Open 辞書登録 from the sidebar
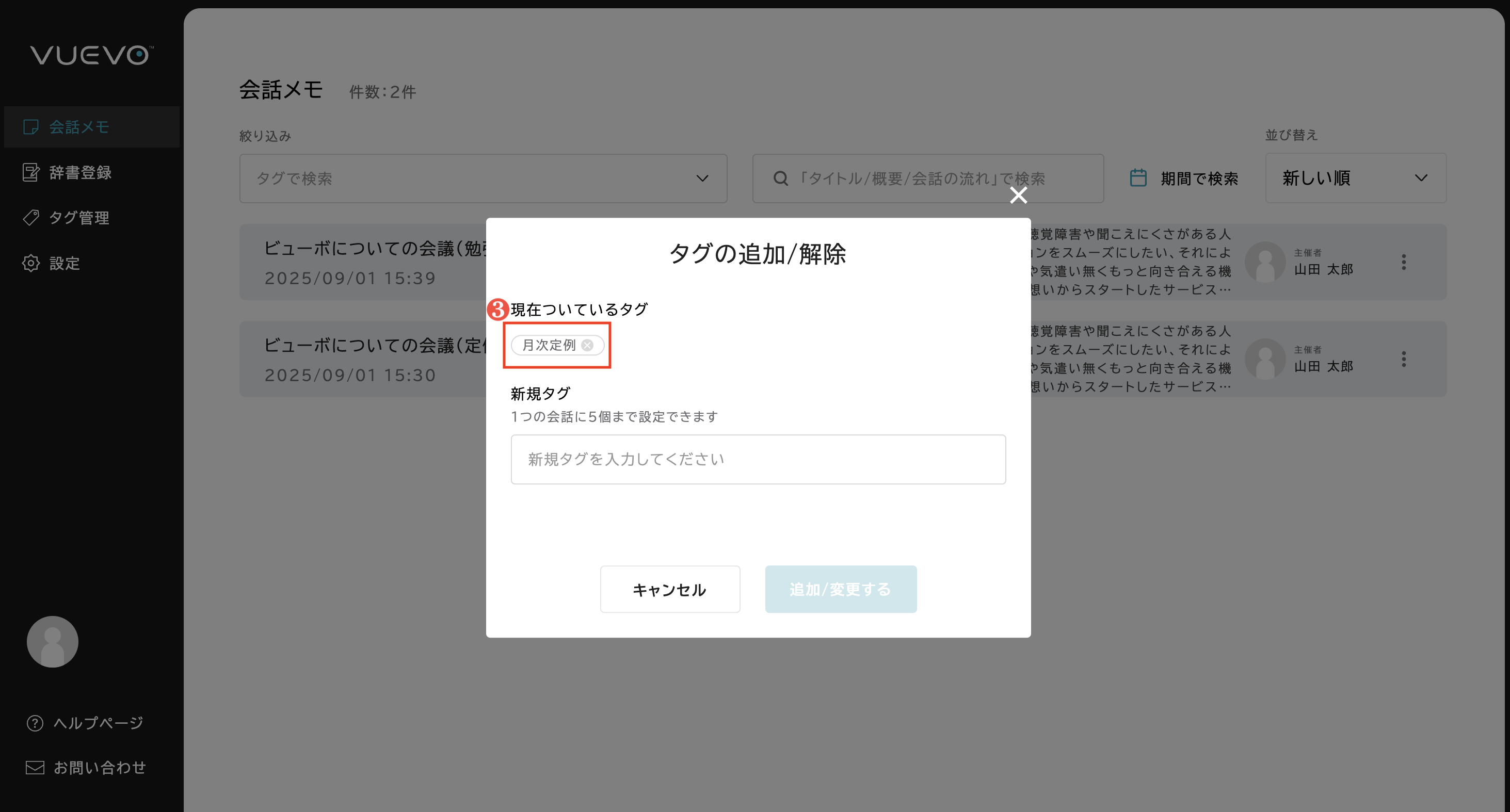 (x=79, y=172)
